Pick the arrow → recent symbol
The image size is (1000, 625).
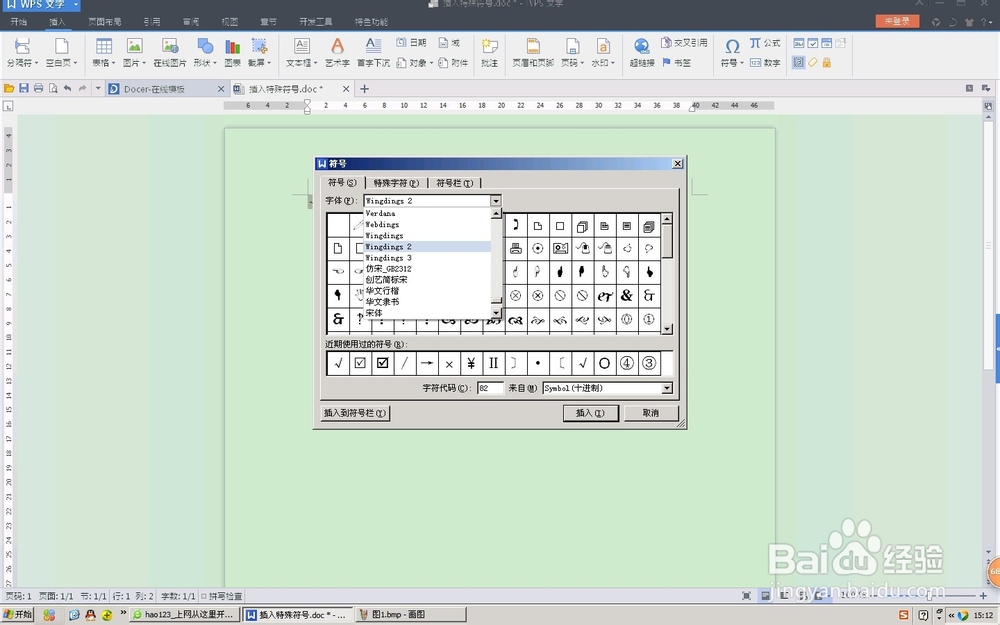coord(427,363)
